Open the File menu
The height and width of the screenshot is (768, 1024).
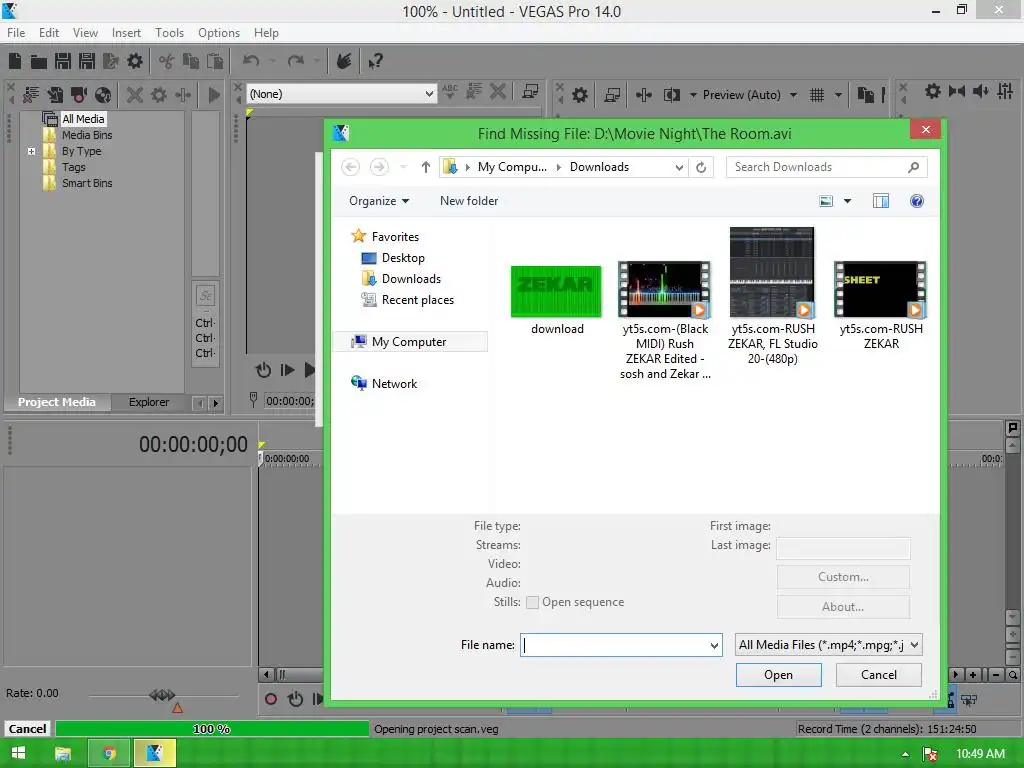[x=16, y=33]
